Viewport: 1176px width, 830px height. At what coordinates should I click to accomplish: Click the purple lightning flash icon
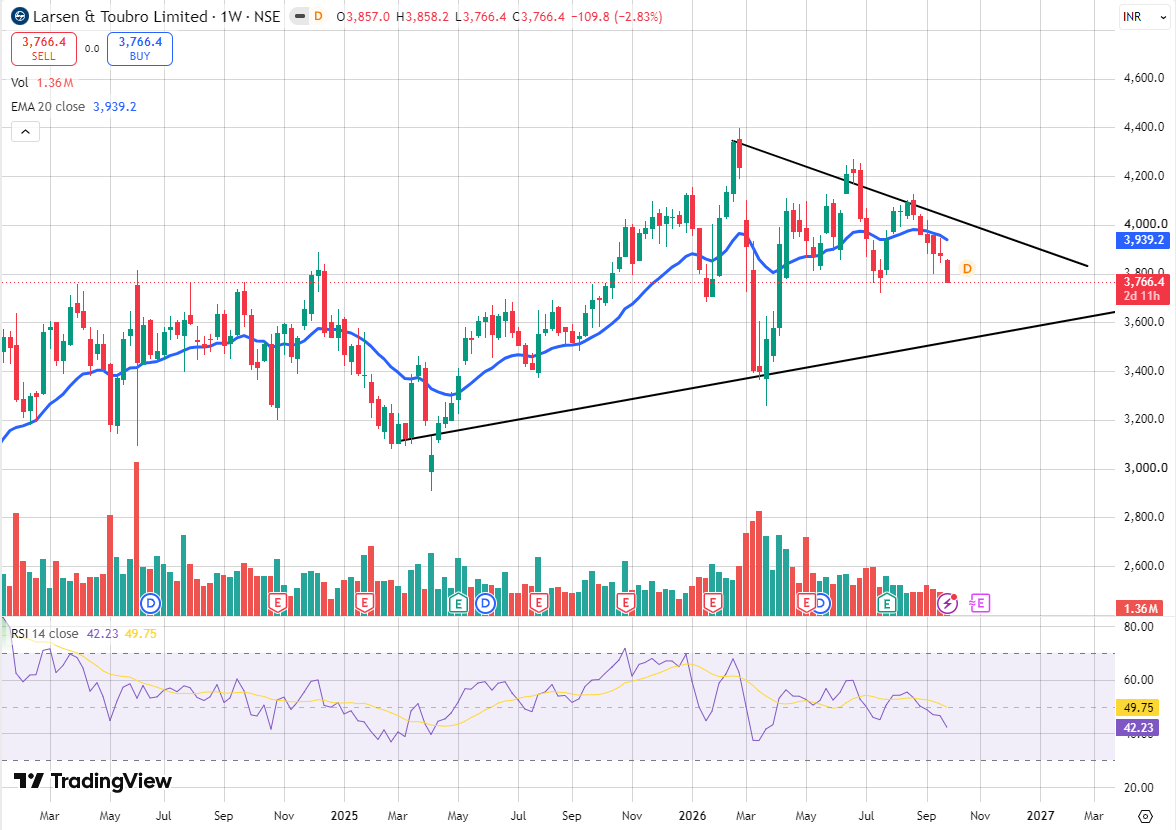[x=948, y=603]
